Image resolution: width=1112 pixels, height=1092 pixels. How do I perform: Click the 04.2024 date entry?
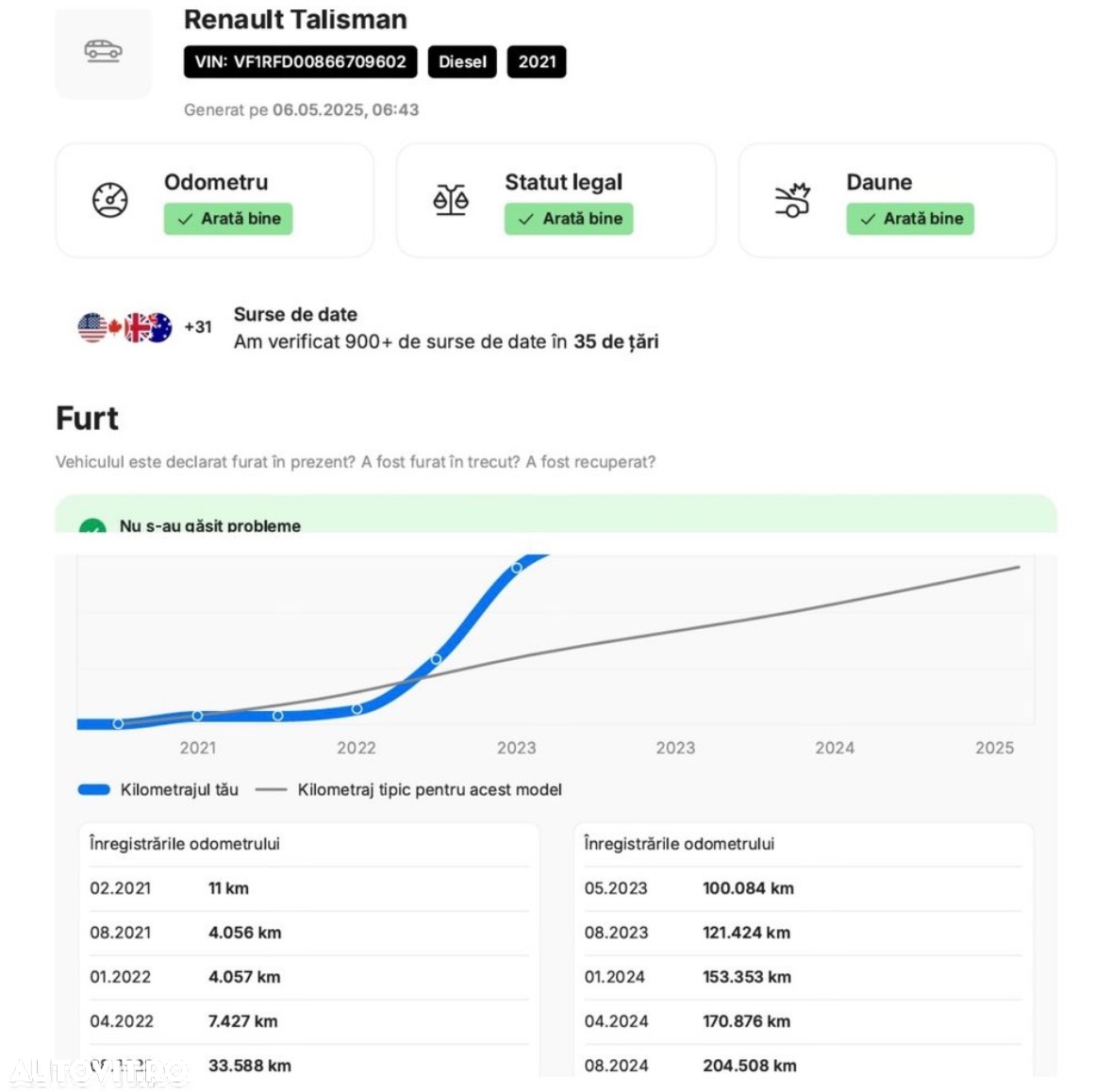[x=616, y=1022]
